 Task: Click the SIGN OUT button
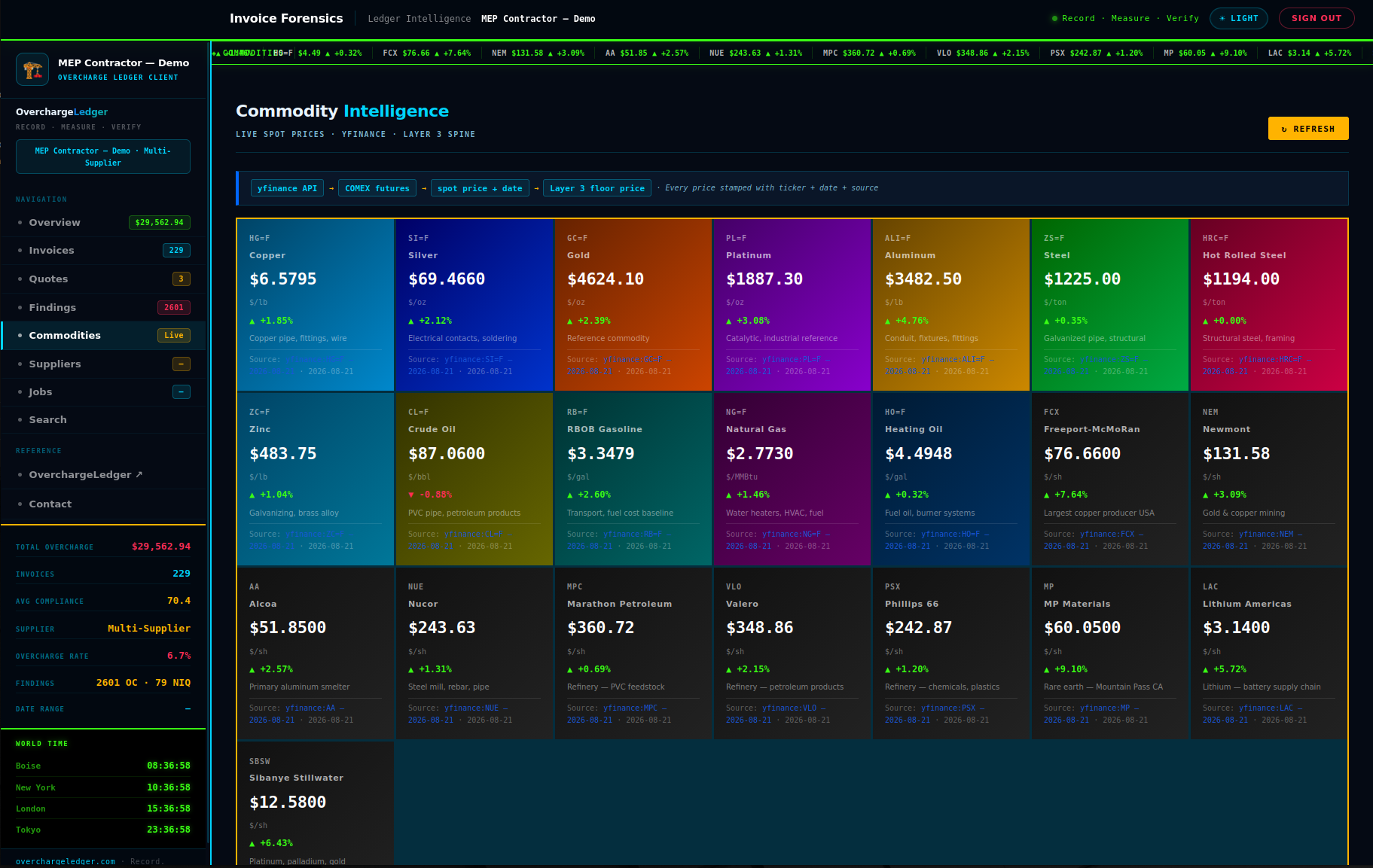click(1317, 18)
